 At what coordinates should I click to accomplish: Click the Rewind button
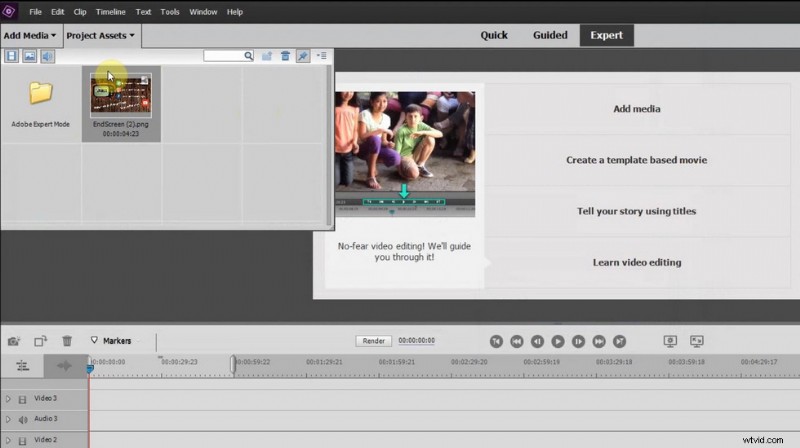coord(516,341)
